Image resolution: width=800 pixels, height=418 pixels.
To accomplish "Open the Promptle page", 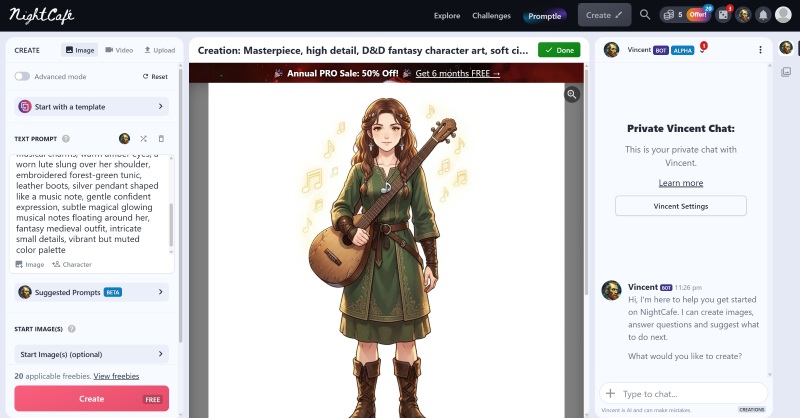I will [x=544, y=16].
